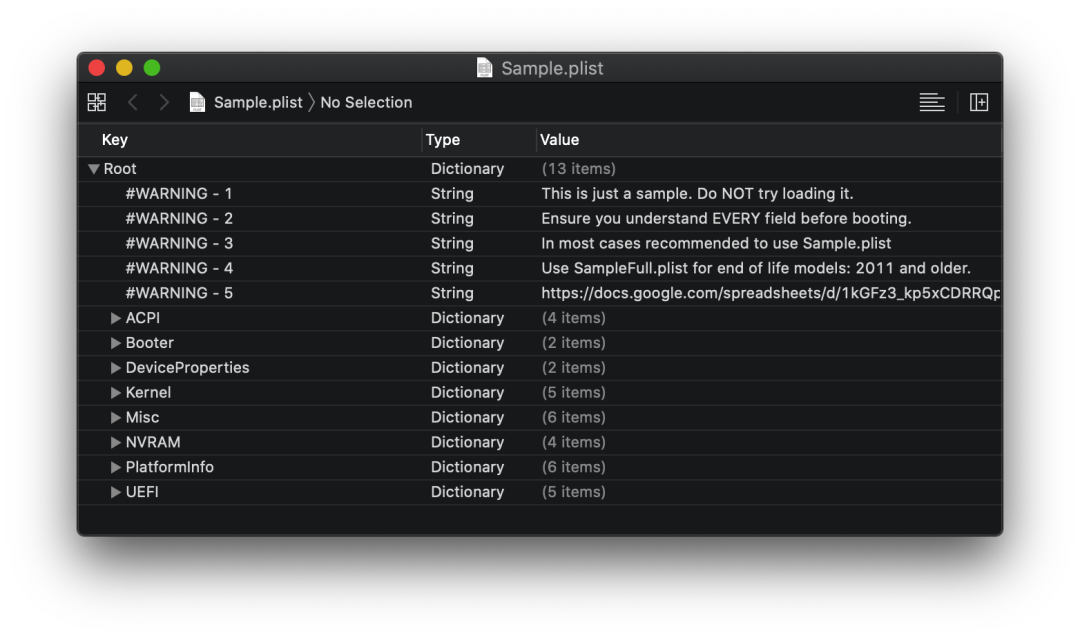
Task: Go forward with the right chevron
Action: coord(164,103)
